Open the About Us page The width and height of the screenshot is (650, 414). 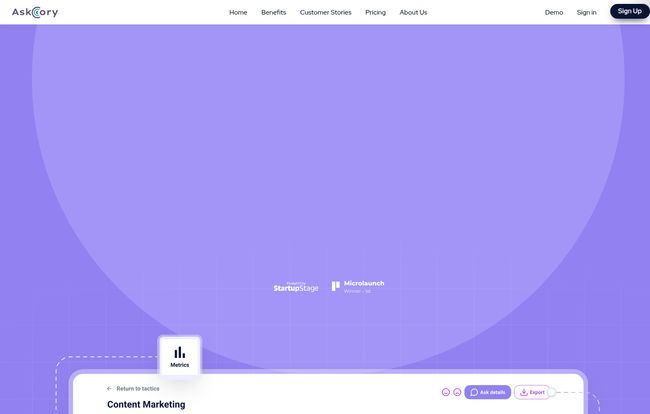tap(413, 12)
